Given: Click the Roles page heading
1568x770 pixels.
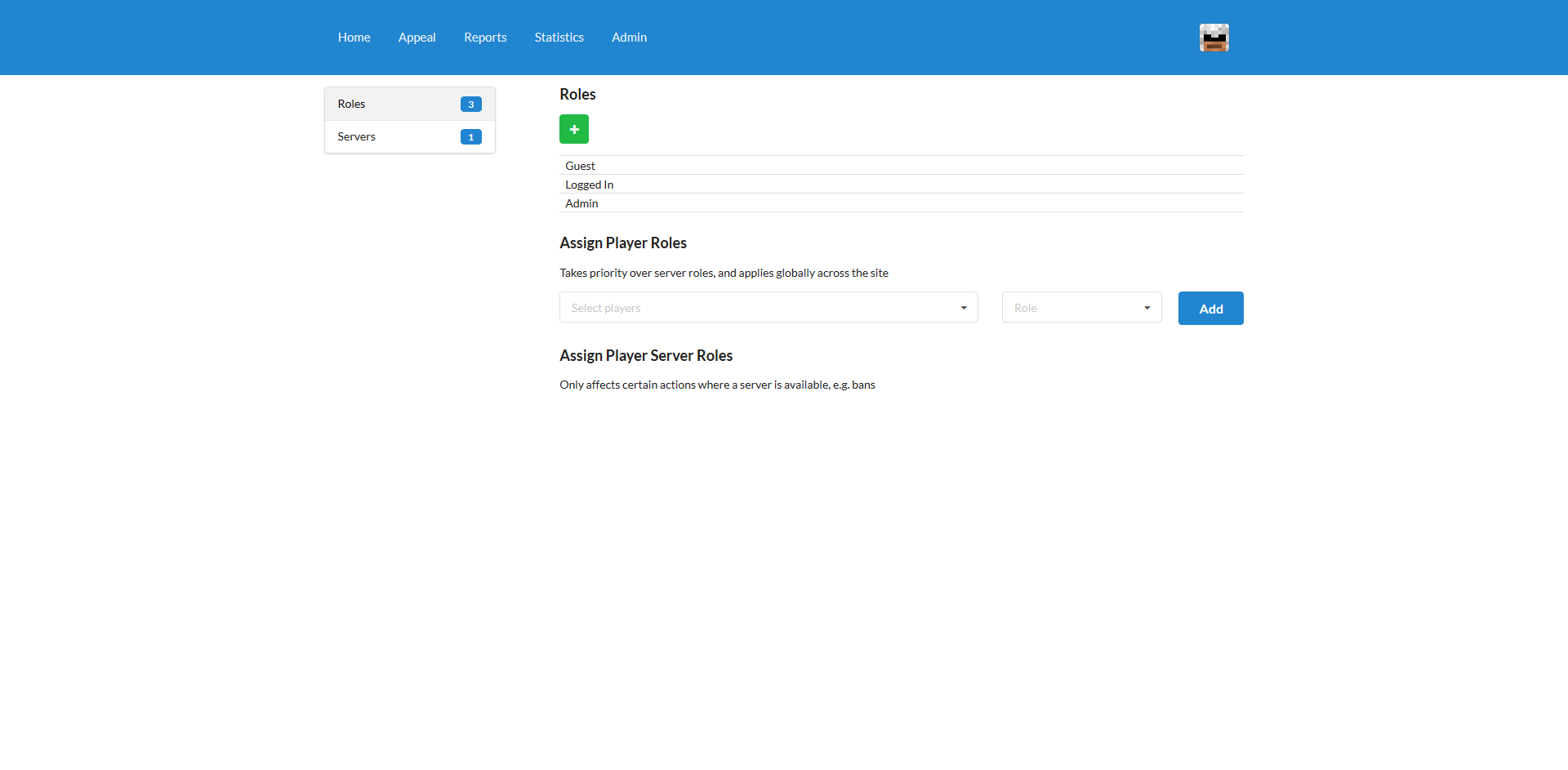Looking at the screenshot, I should point(577,95).
